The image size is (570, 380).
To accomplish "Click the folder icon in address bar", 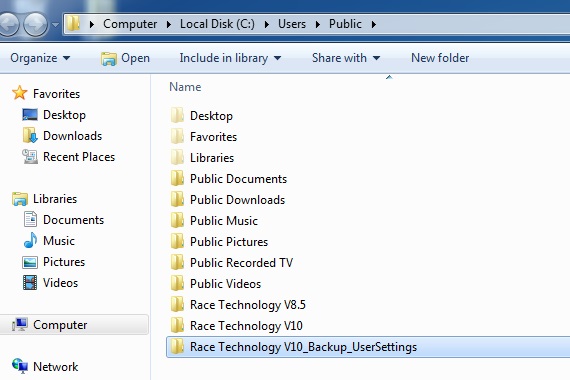I will click(x=73, y=24).
